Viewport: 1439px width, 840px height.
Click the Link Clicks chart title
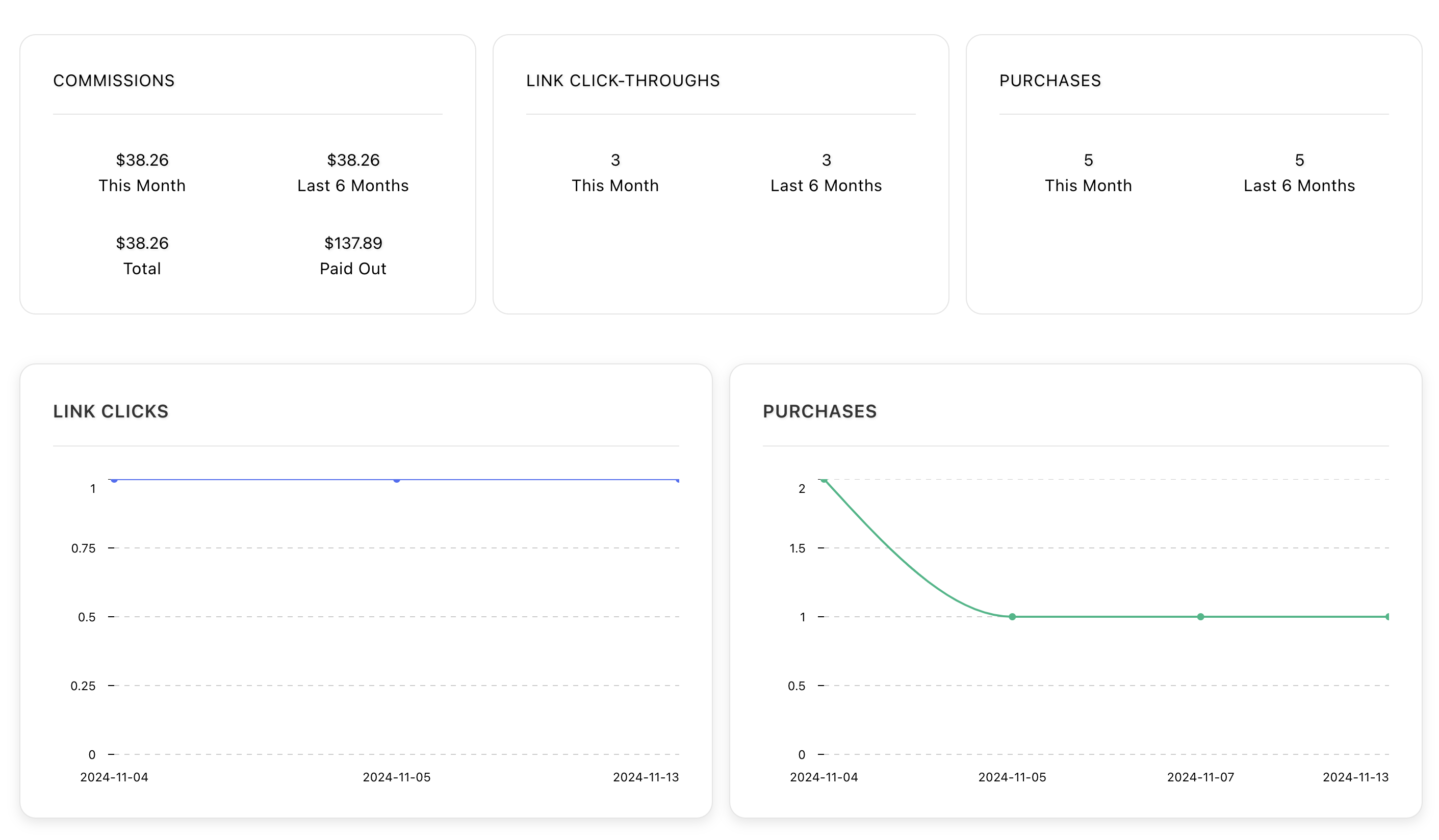(111, 411)
